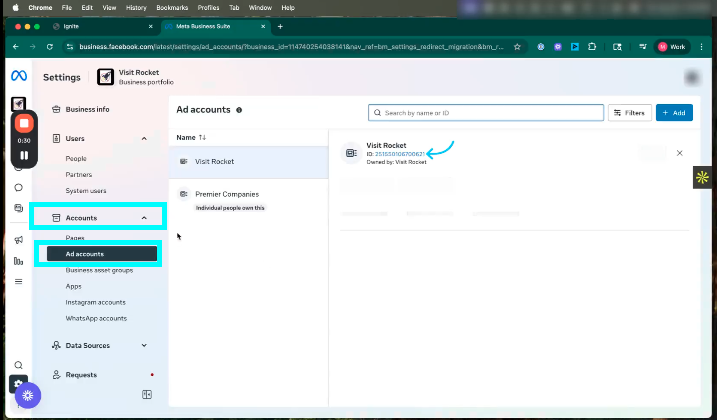Select Instagram accounts in the sidebar
Image resolution: width=717 pixels, height=420 pixels.
click(x=96, y=302)
